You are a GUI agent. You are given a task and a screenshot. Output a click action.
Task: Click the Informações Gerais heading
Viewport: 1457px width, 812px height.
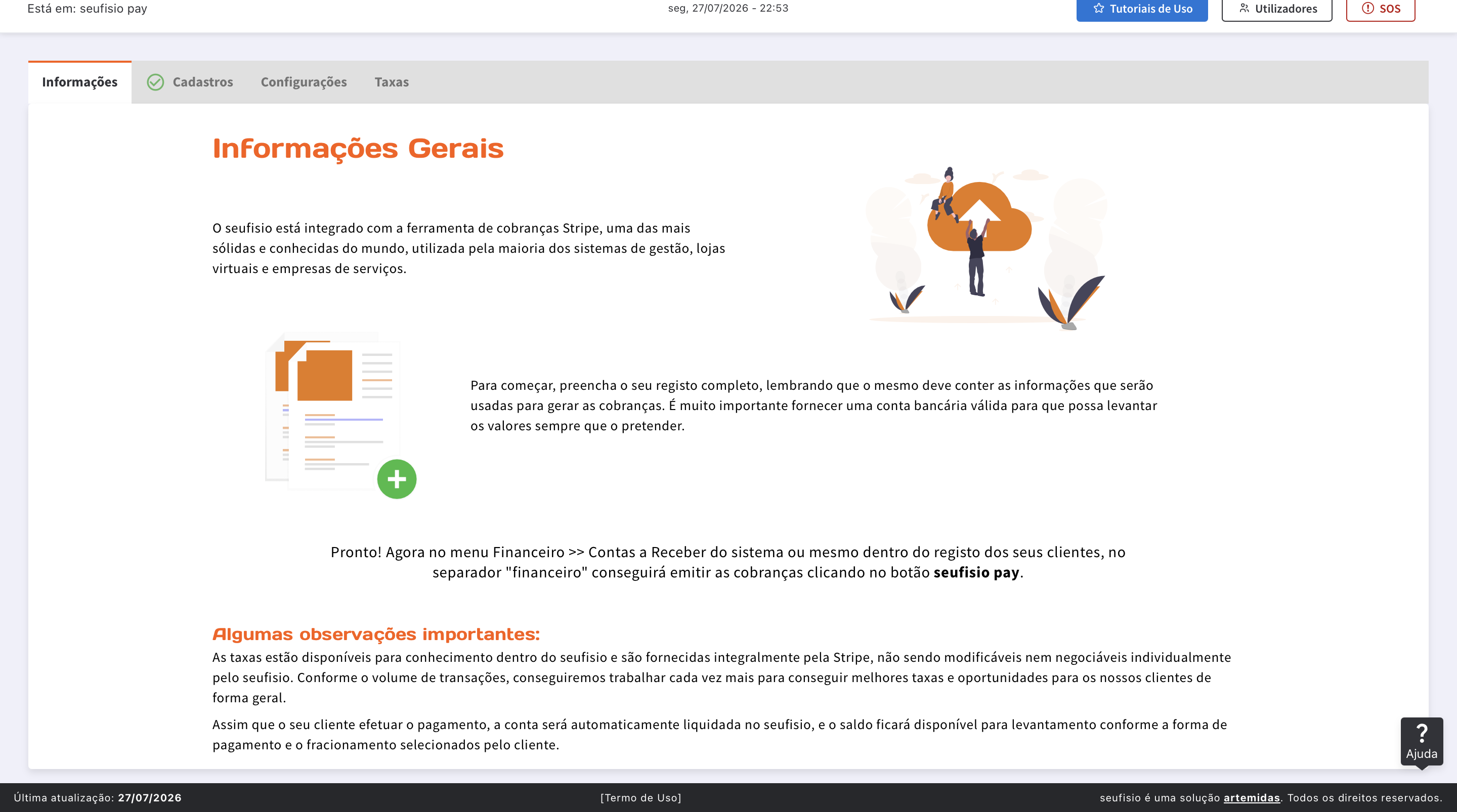(x=358, y=148)
